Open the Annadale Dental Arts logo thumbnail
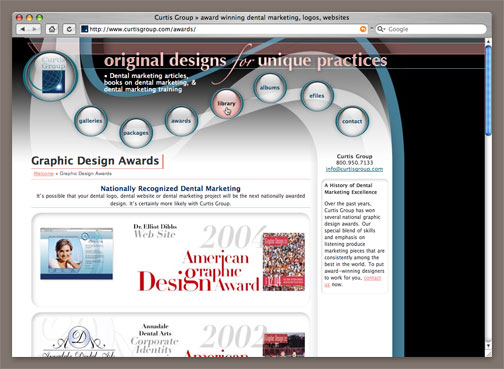This screenshot has height=369, width=504. (x=79, y=340)
